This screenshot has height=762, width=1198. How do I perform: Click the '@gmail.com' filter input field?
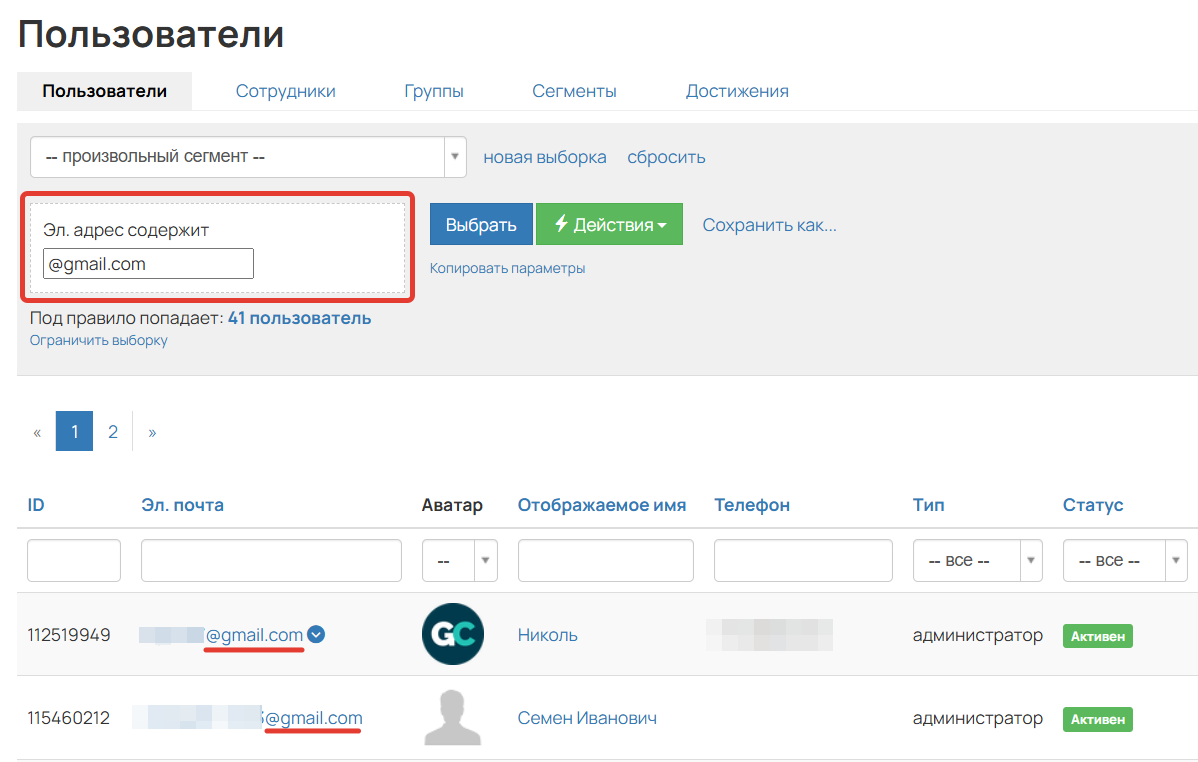(147, 263)
